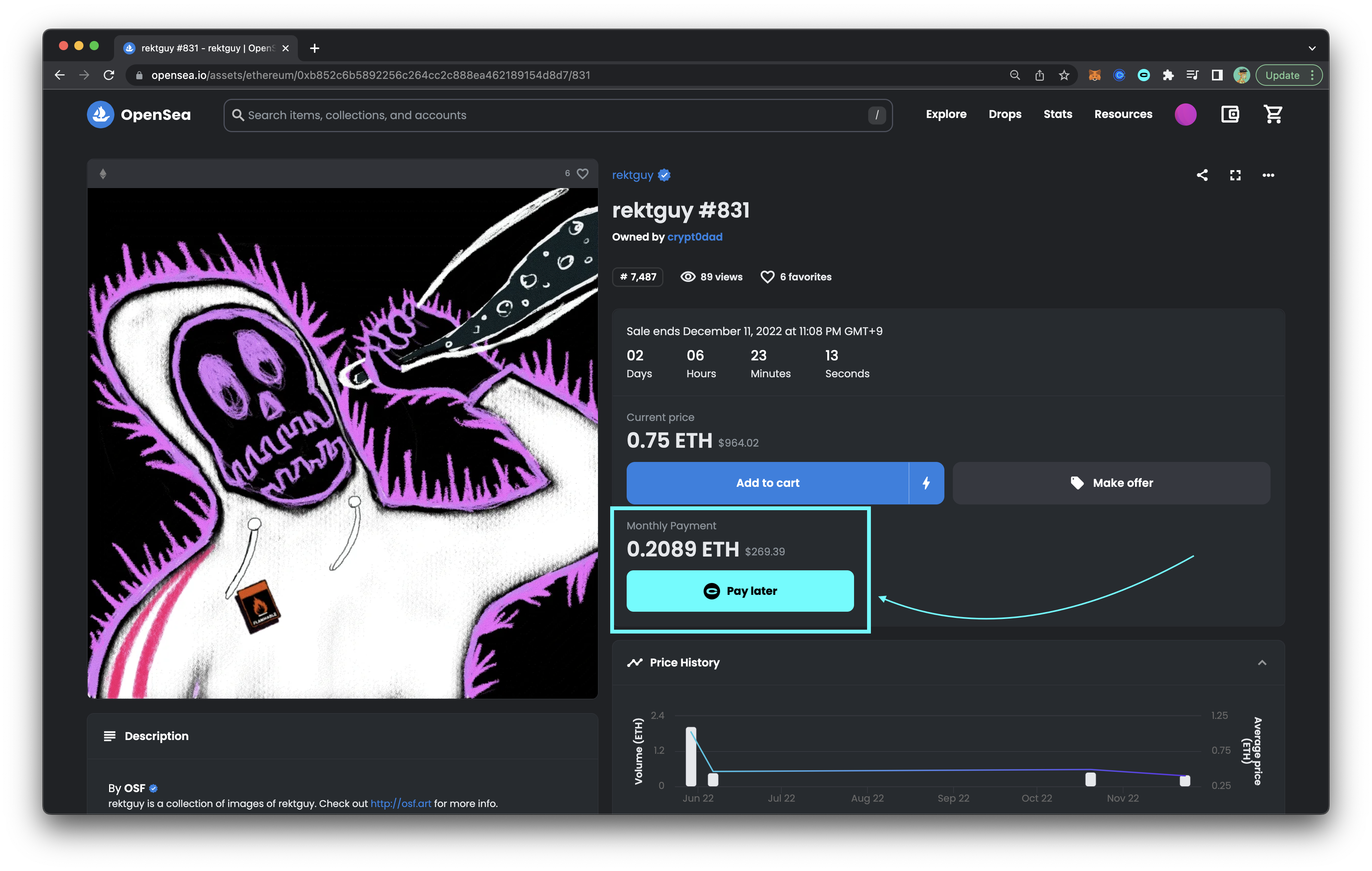Viewport: 1372px width, 871px height.
Task: Expand the tab search chevron in Chrome
Action: 1312,48
